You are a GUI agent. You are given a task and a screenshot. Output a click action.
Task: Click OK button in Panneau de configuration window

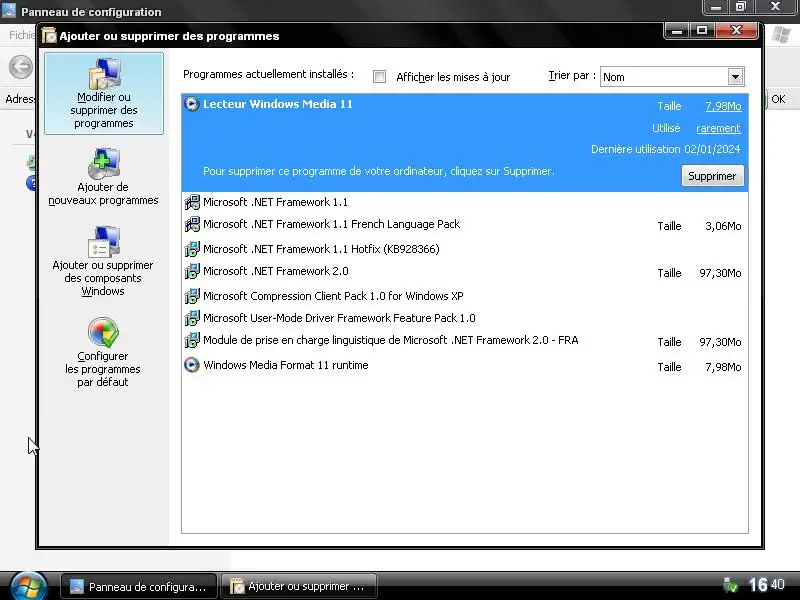coord(778,99)
